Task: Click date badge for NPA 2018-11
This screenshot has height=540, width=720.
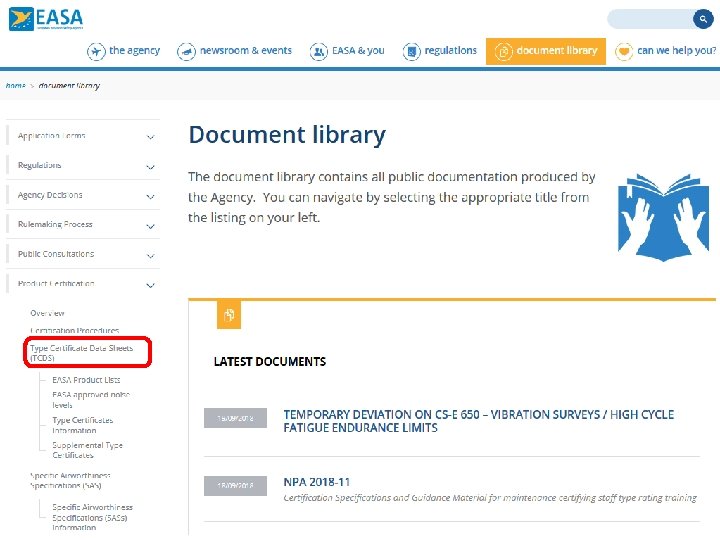Action: click(x=235, y=486)
